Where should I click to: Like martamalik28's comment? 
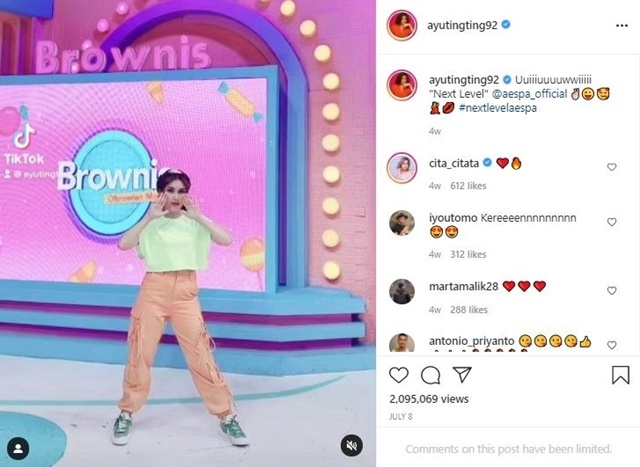[x=611, y=291]
